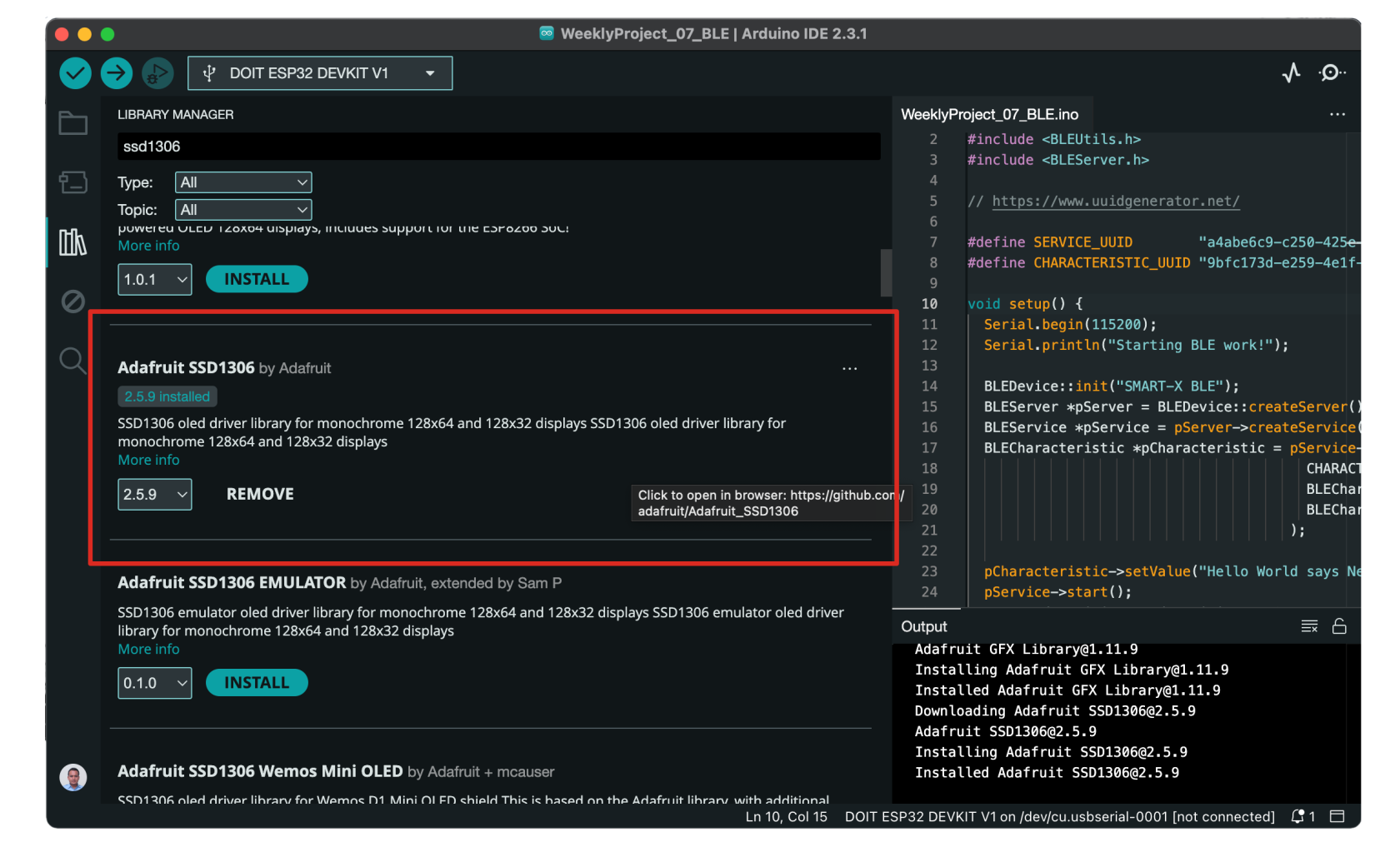Image resolution: width=1400 pixels, height=862 pixels.
Task: Click the Output panel title
Action: (924, 626)
